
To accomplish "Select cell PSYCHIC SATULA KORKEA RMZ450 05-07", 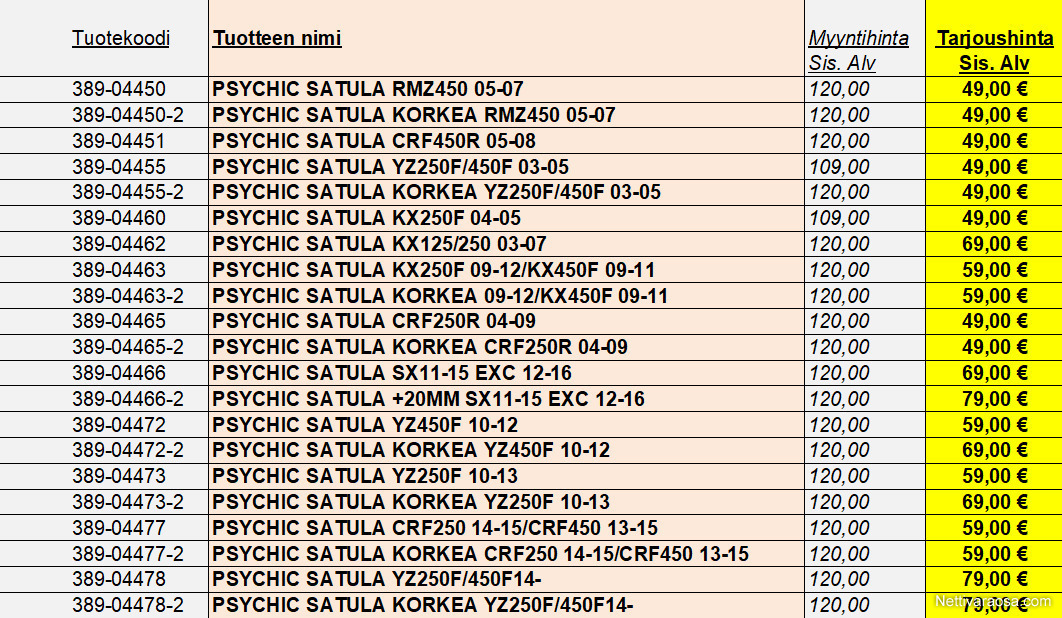I will pos(414,115).
